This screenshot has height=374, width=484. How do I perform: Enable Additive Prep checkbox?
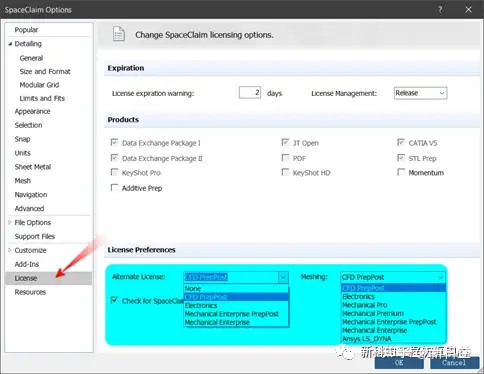point(114,188)
